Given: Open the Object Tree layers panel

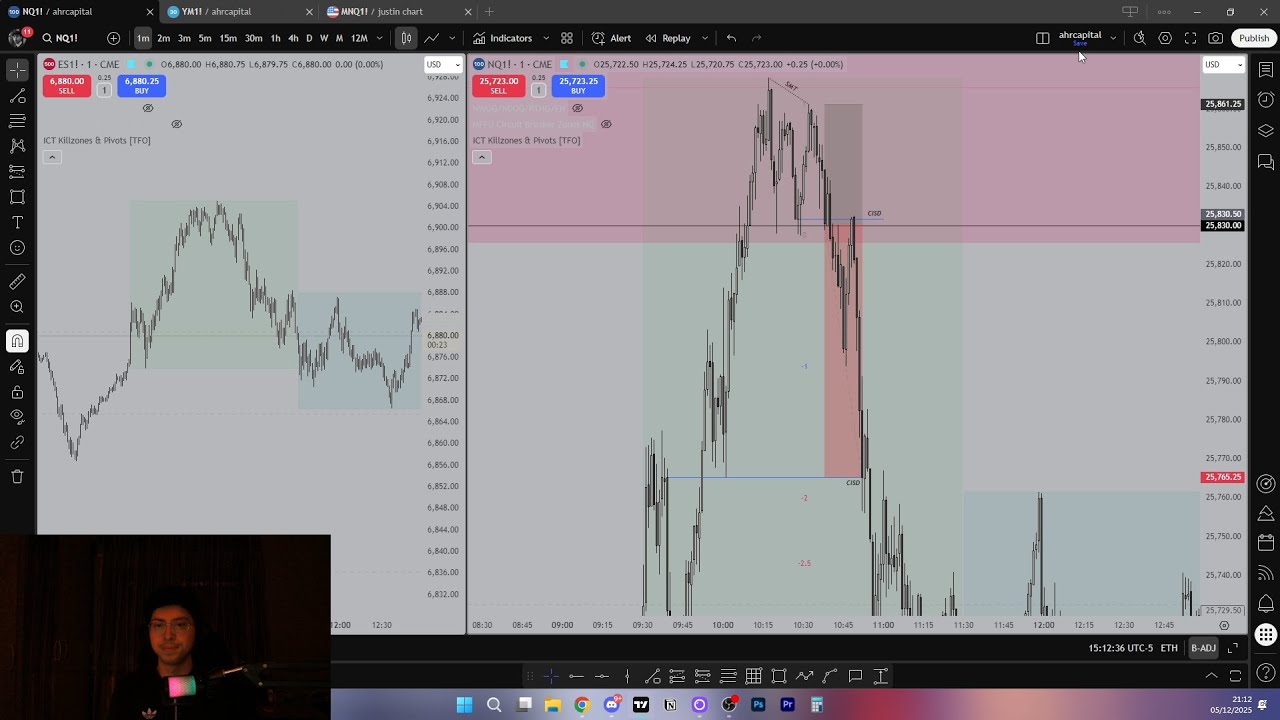Looking at the screenshot, I should pyautogui.click(x=1266, y=131).
